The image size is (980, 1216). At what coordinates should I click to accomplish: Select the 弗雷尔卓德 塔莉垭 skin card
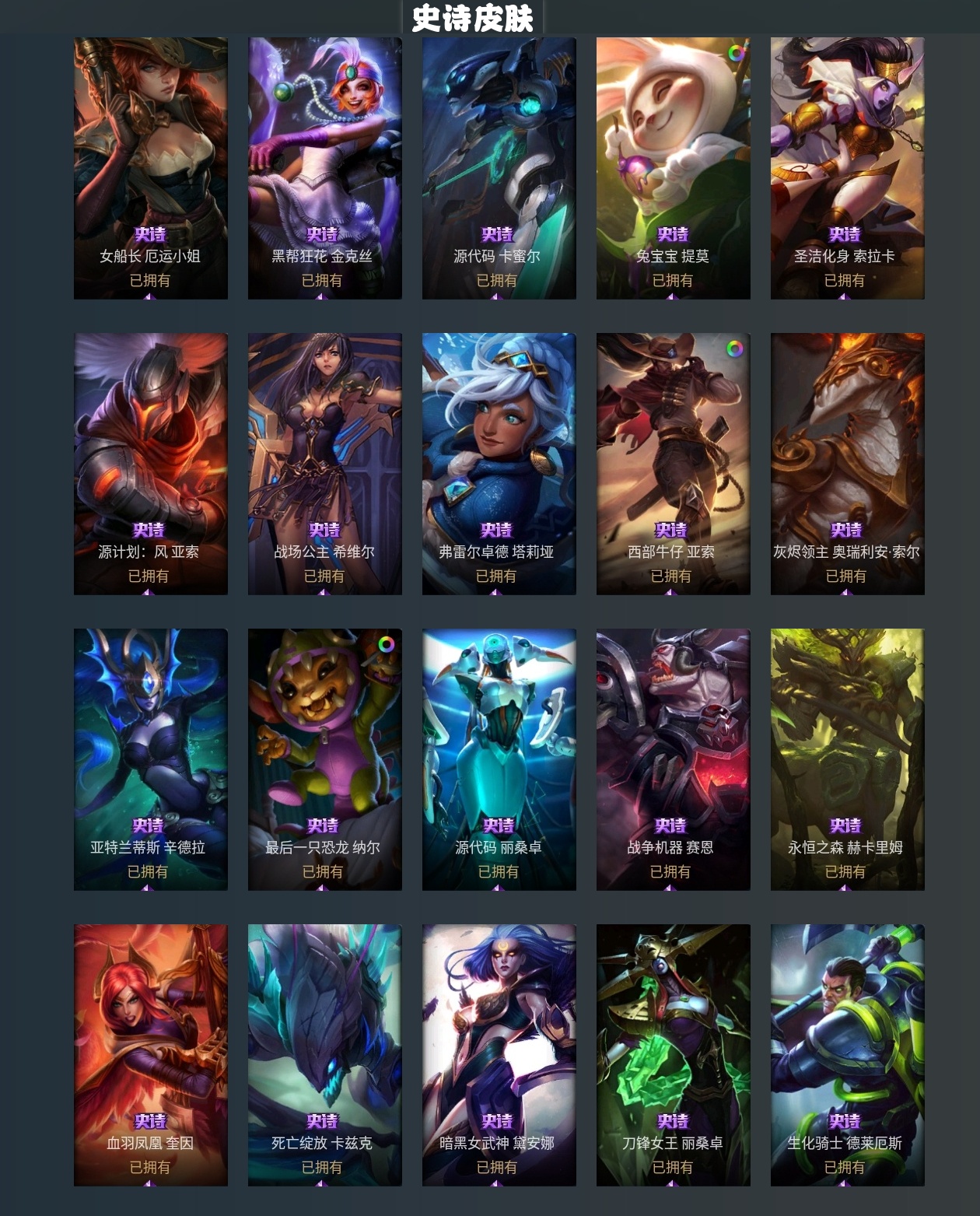pos(499,464)
